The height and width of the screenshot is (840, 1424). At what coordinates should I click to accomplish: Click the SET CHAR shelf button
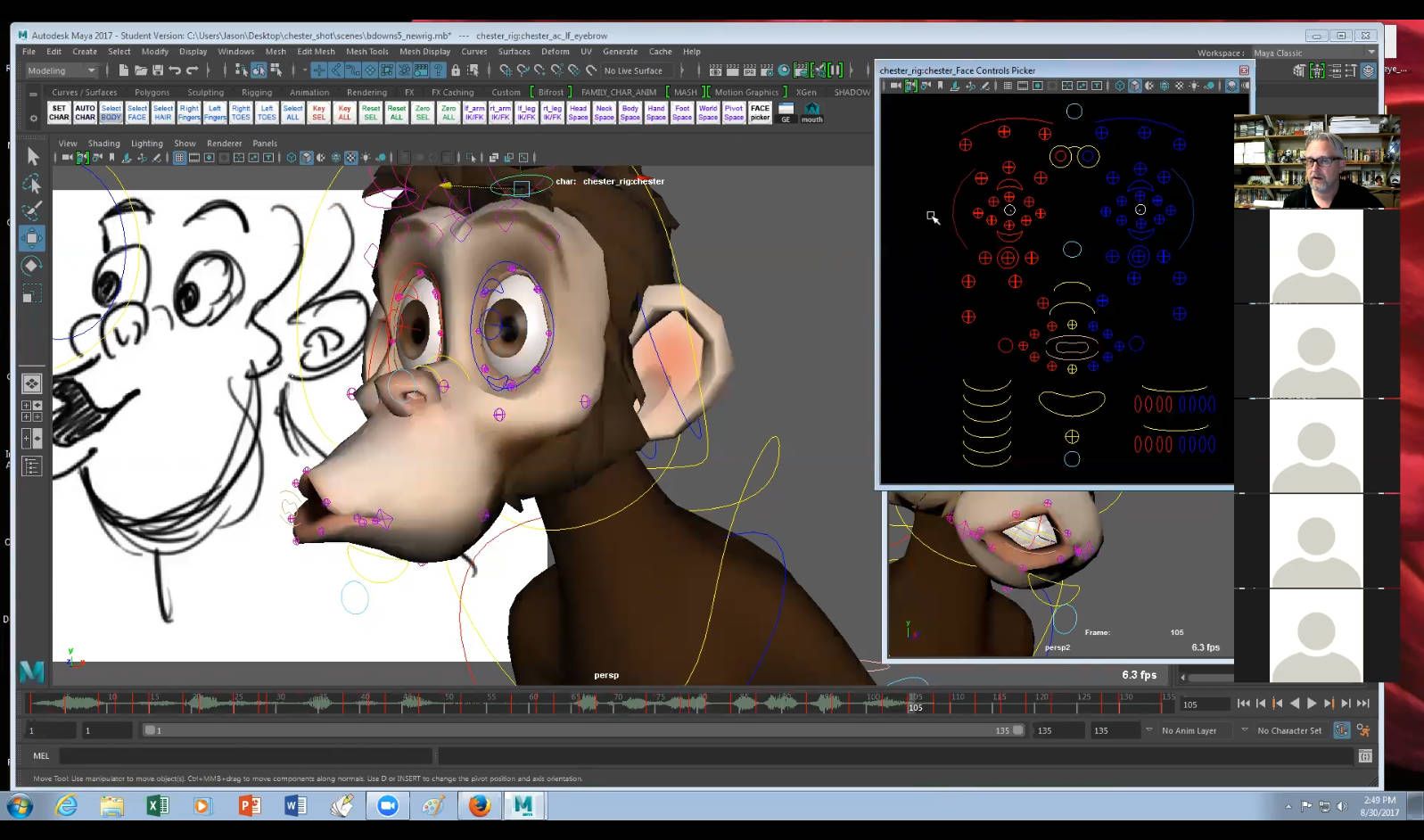[59, 112]
